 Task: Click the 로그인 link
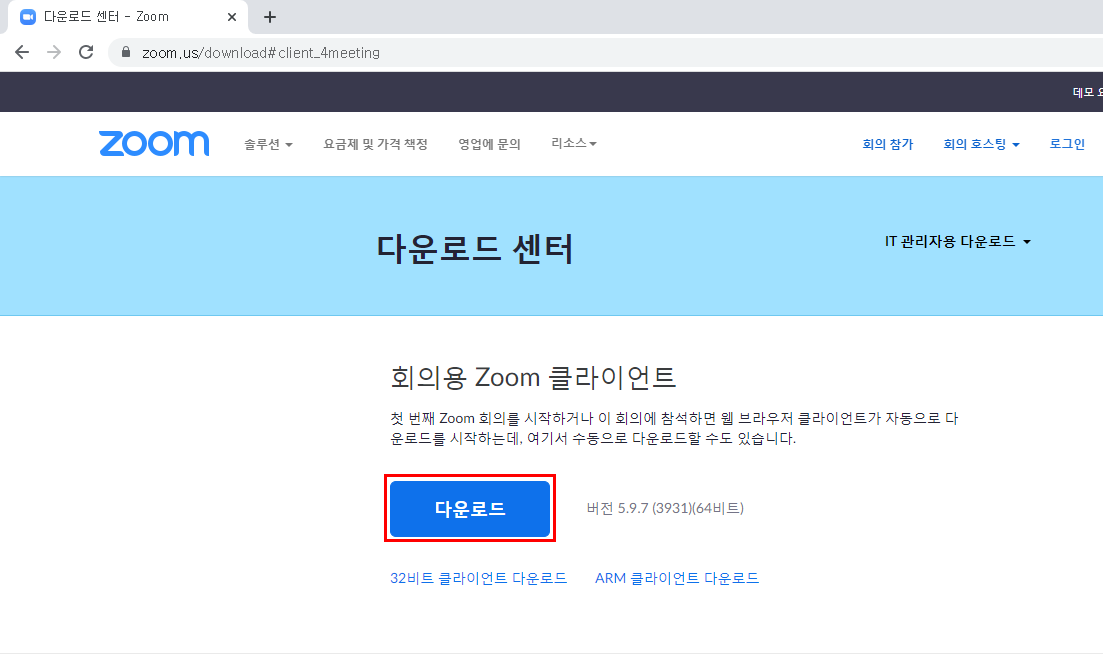point(1067,144)
